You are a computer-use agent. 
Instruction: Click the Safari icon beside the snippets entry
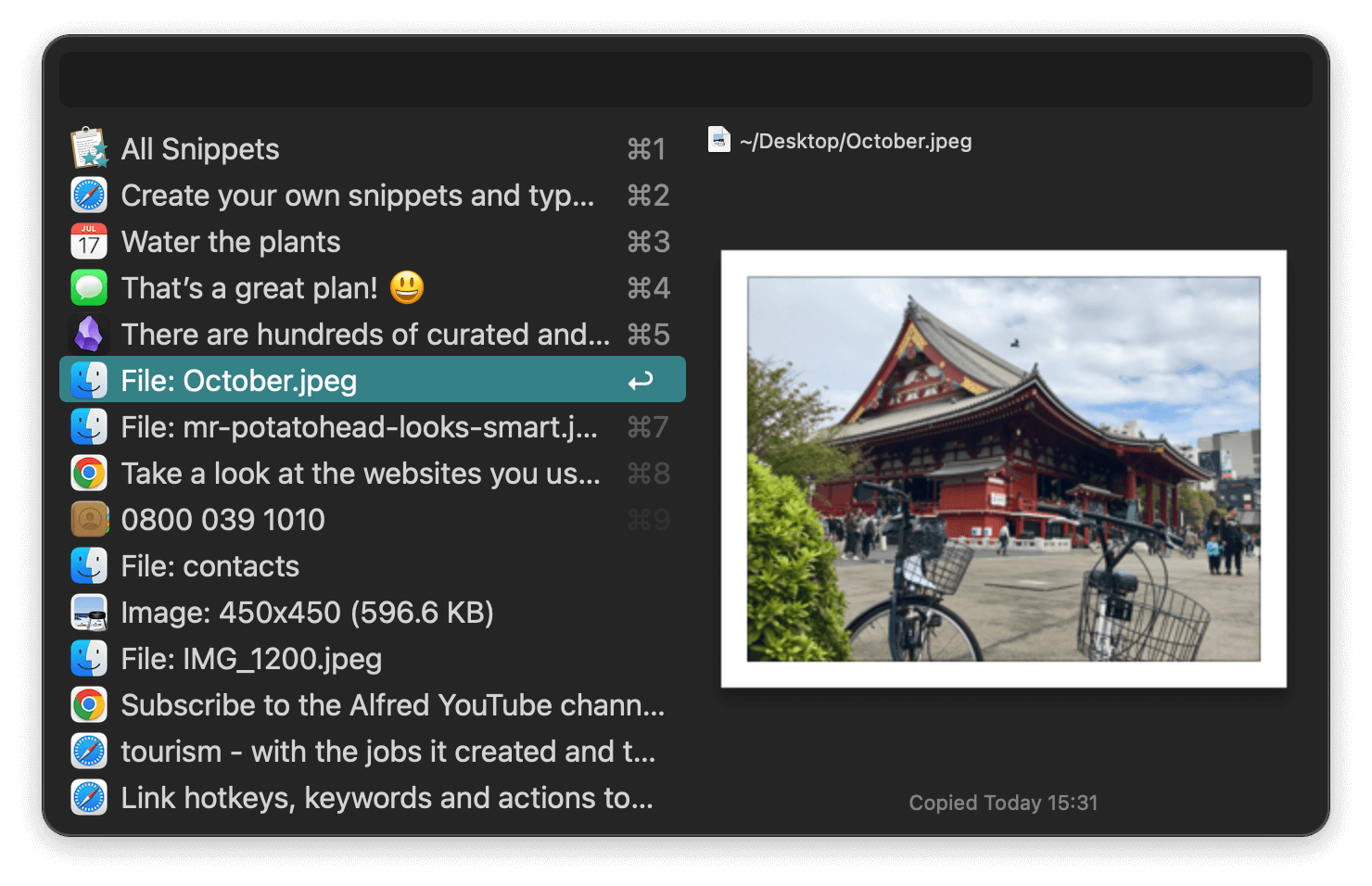(89, 195)
